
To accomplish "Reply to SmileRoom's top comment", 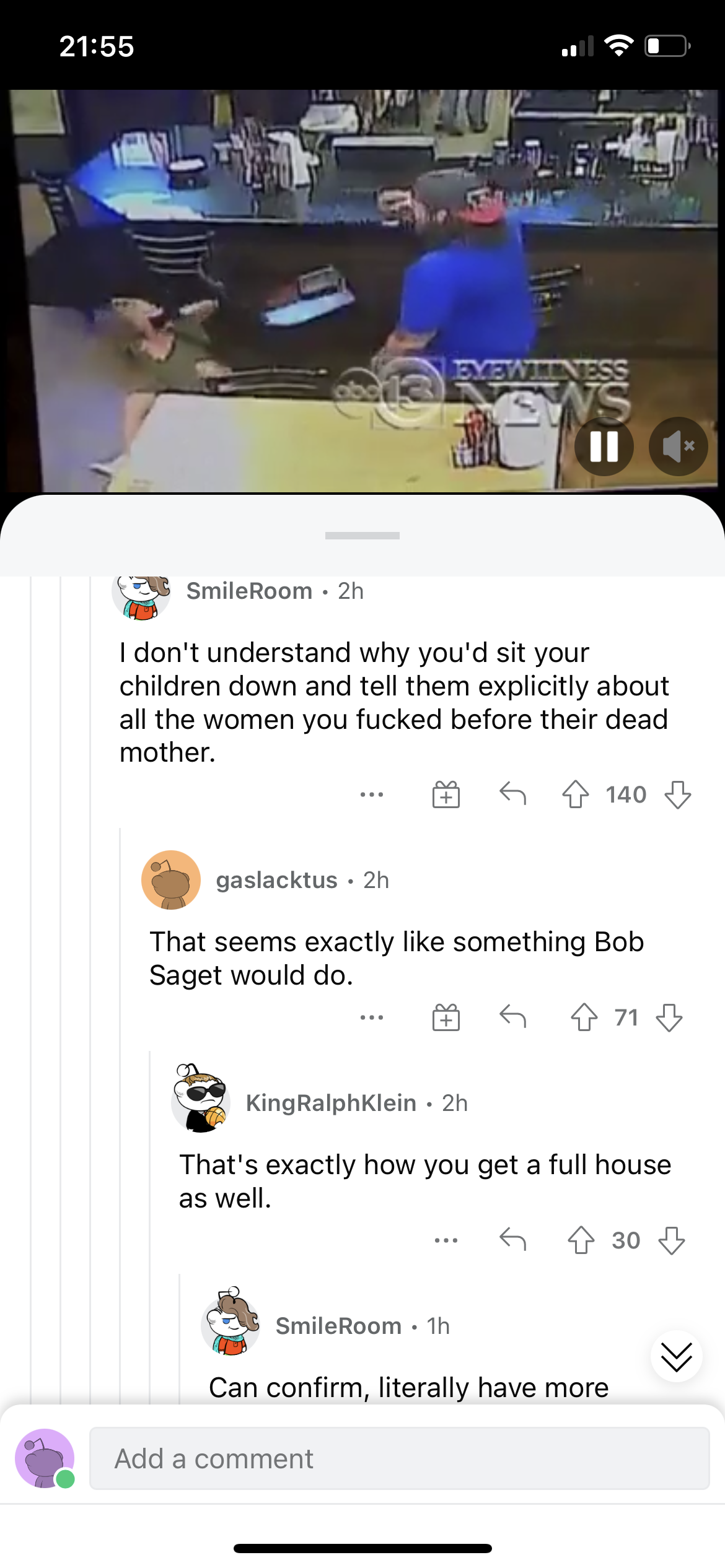I will [512, 793].
